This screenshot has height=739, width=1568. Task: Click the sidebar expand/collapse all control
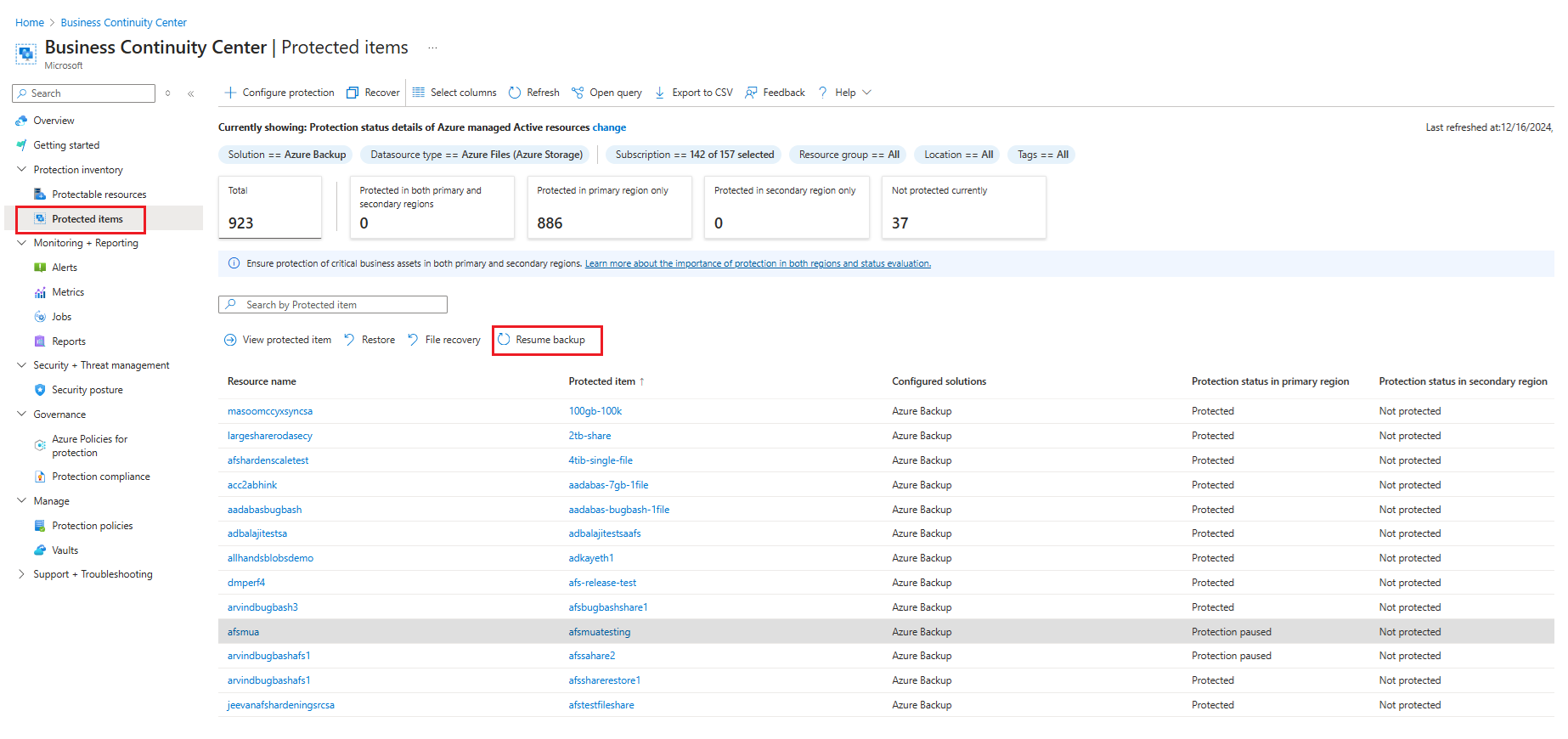(168, 93)
